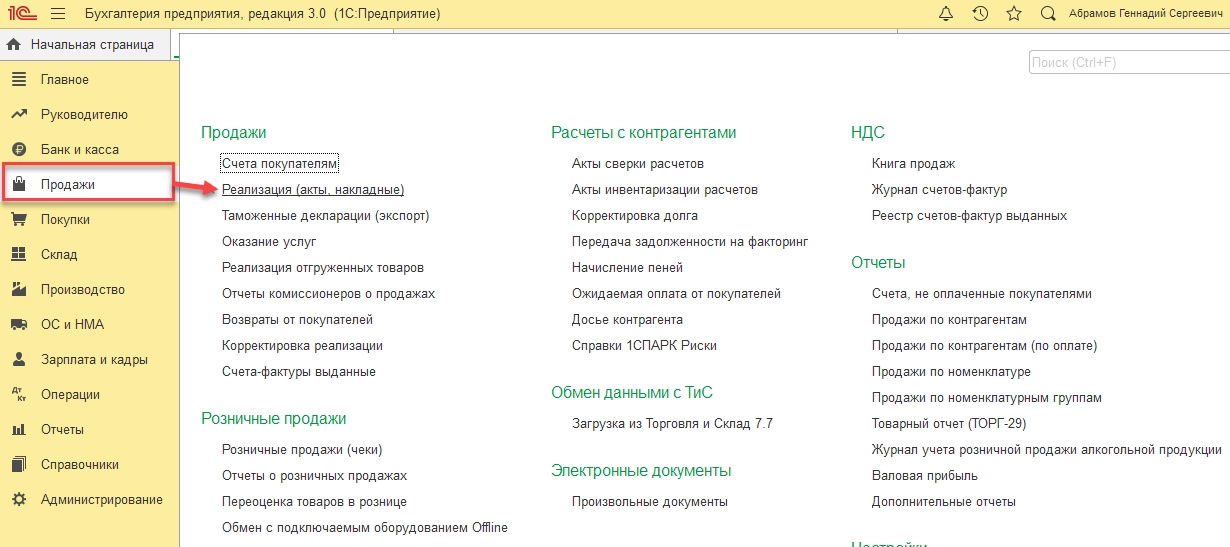Switch to Начальная страница tab
Screen dimensions: 1230x547
[85, 45]
